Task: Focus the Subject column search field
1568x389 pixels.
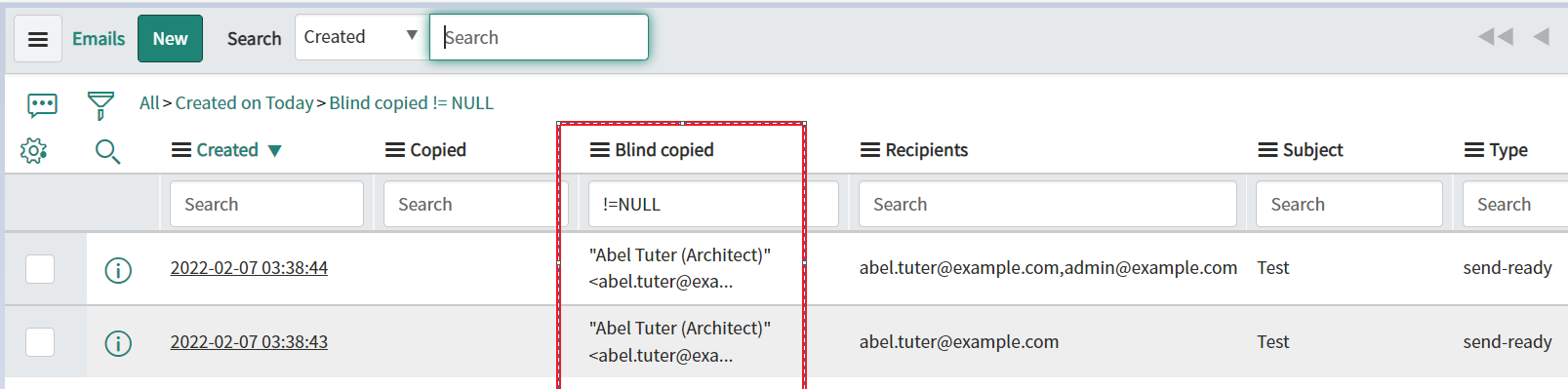Action: point(1348,204)
